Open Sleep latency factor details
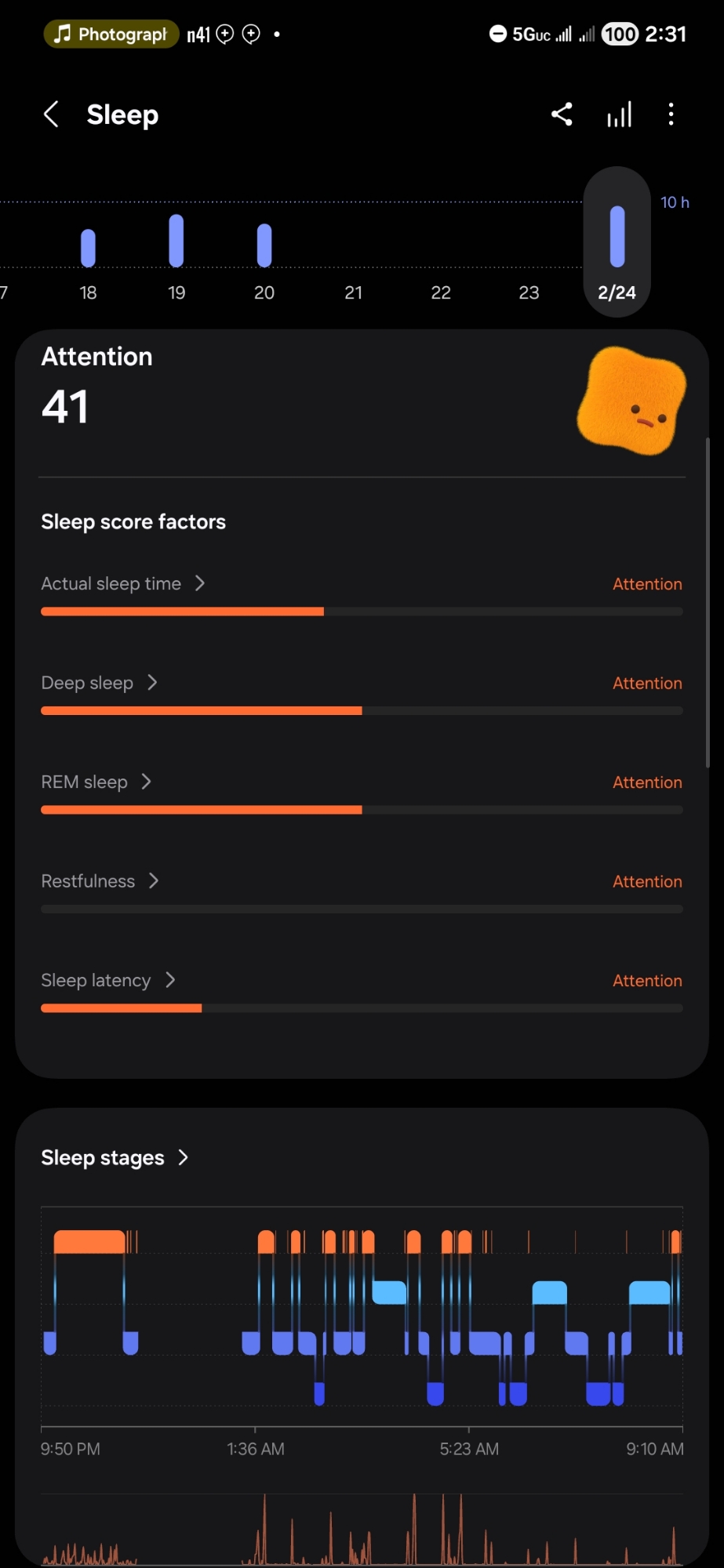The height and width of the screenshot is (1568, 724). pos(107,980)
